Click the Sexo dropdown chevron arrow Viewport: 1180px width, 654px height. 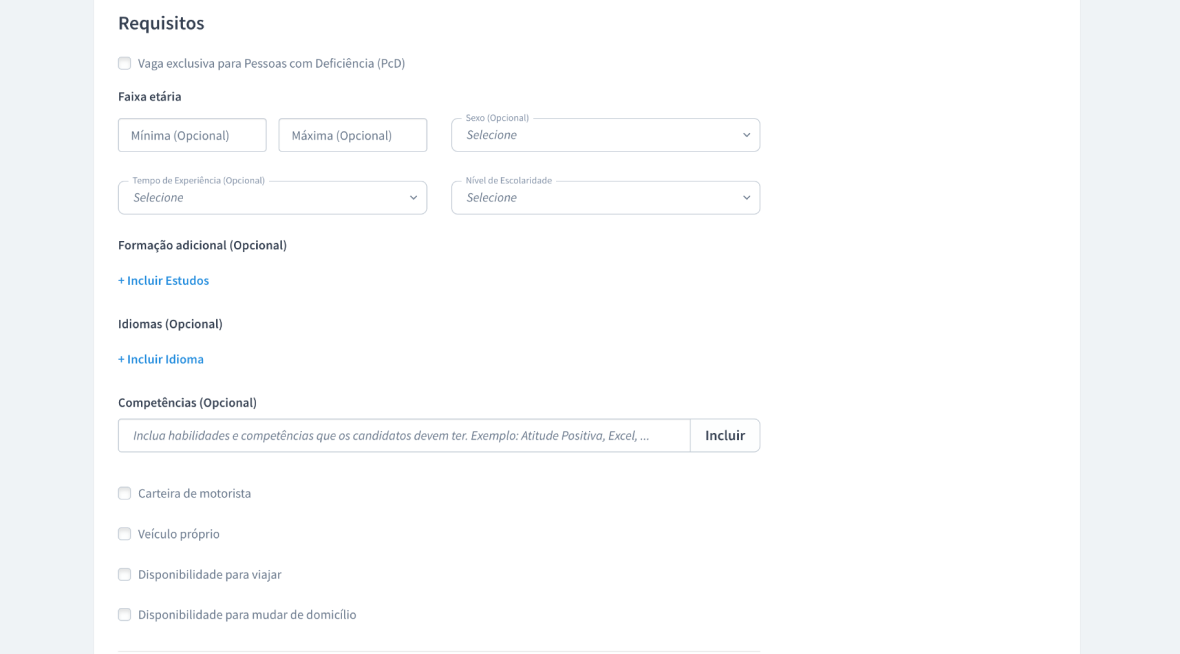[x=746, y=135]
